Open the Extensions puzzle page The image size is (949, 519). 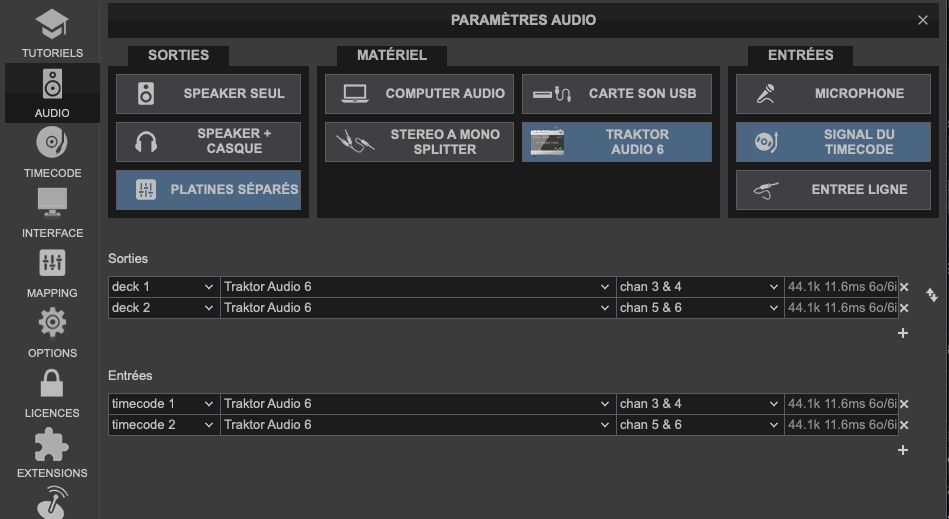pyautogui.click(x=52, y=452)
